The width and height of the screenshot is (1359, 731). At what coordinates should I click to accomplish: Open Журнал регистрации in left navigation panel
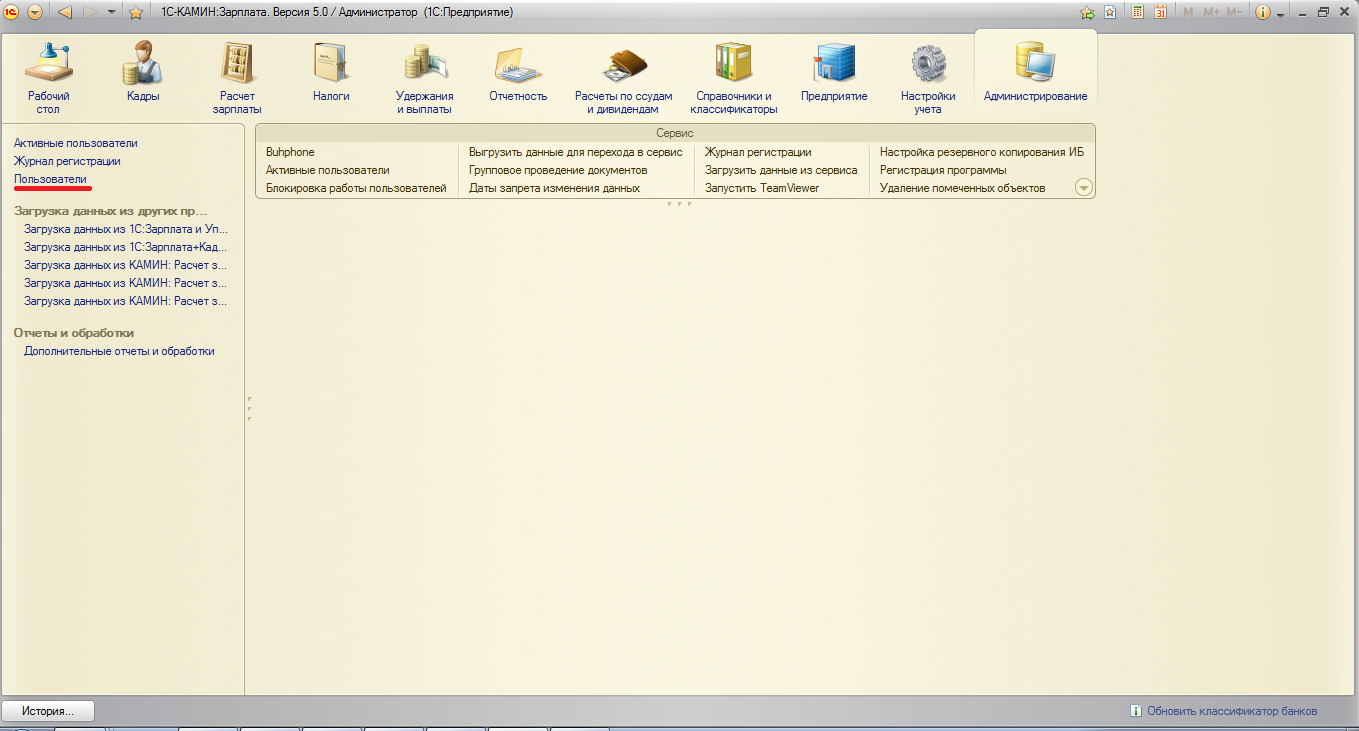click(x=67, y=161)
